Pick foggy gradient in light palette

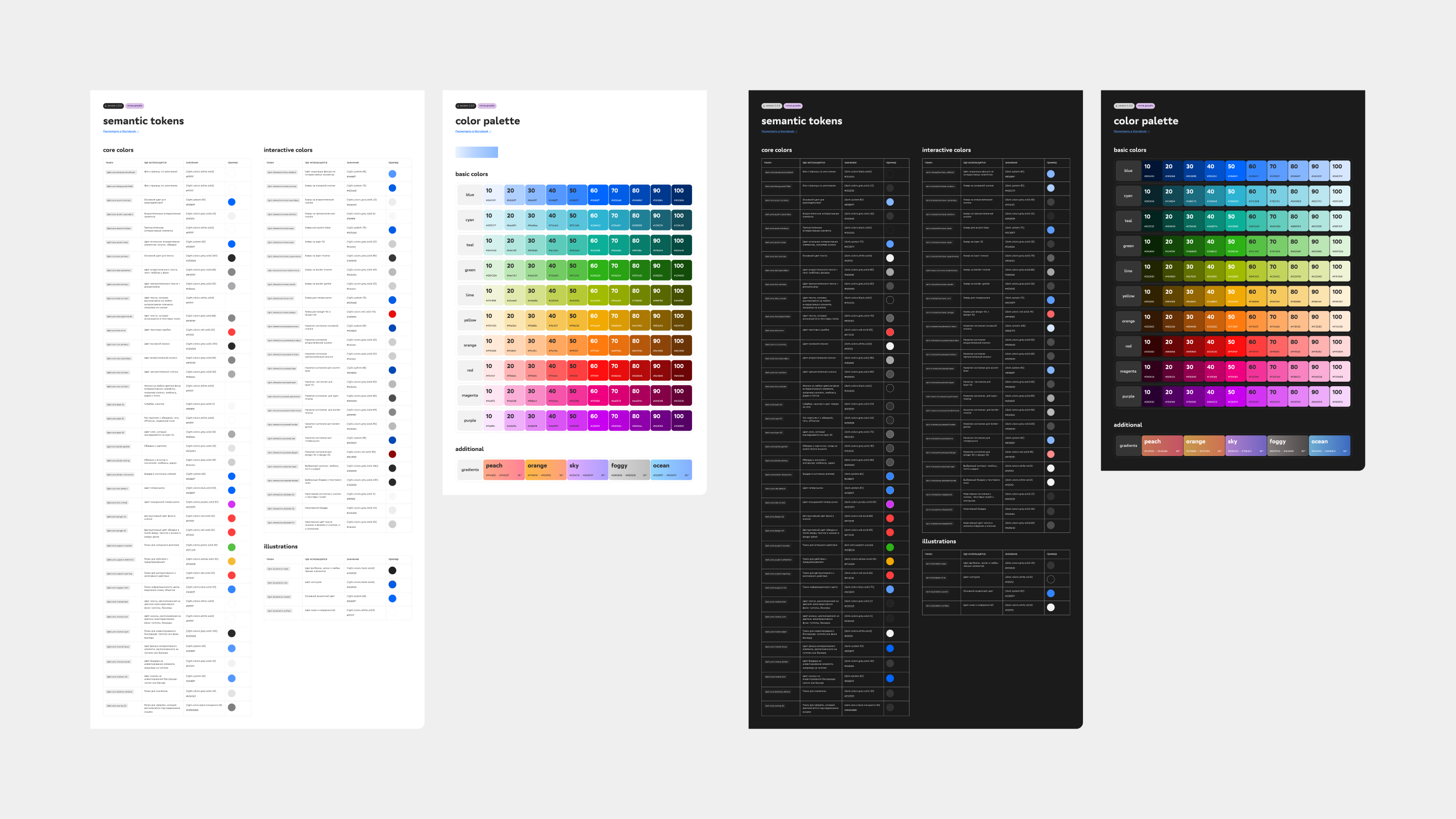pyautogui.click(x=629, y=470)
